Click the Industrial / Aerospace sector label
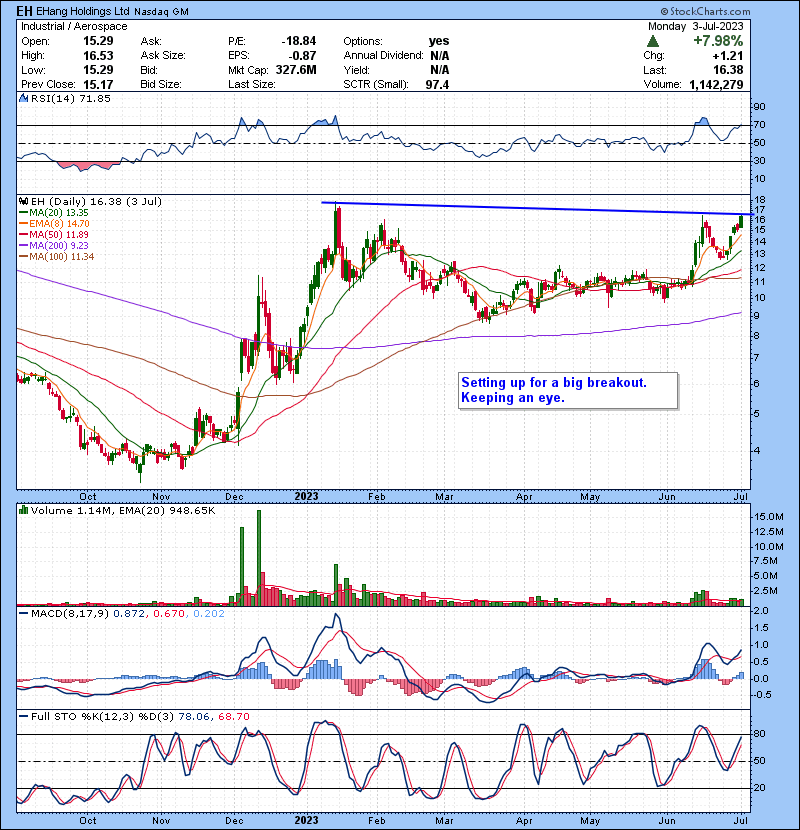This screenshot has height=830, width=800. (x=74, y=26)
